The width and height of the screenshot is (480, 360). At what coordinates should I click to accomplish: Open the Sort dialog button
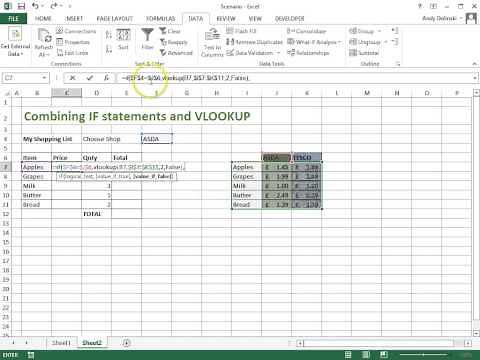pos(123,40)
